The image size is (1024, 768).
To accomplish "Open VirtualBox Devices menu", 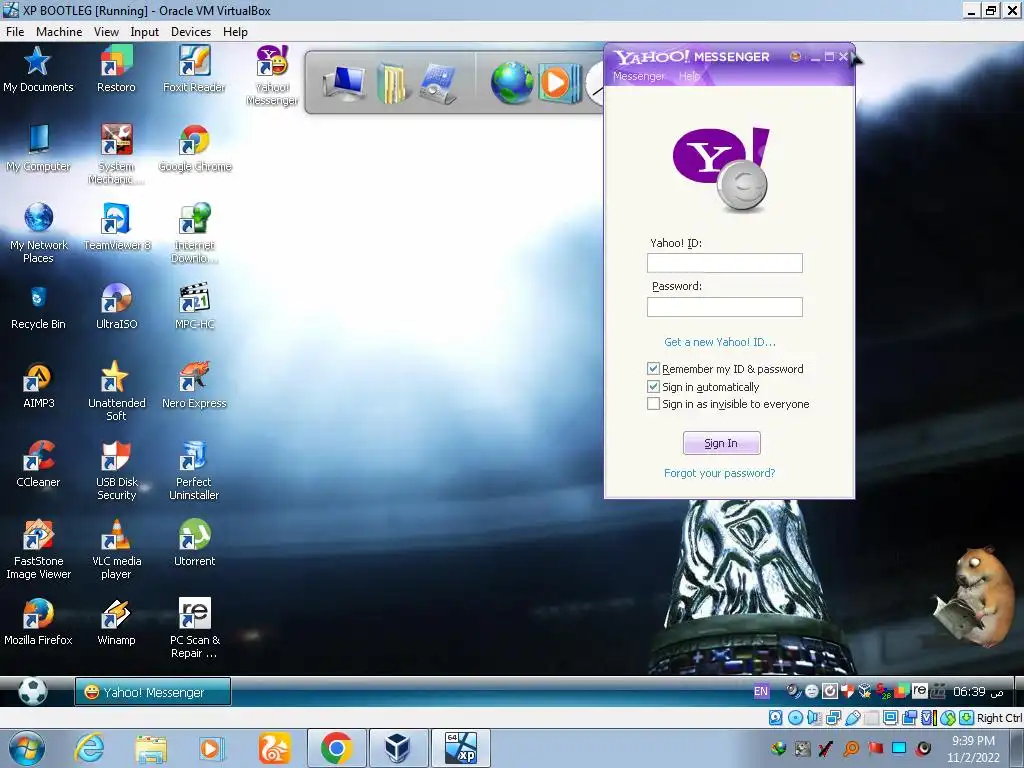I will click(191, 31).
